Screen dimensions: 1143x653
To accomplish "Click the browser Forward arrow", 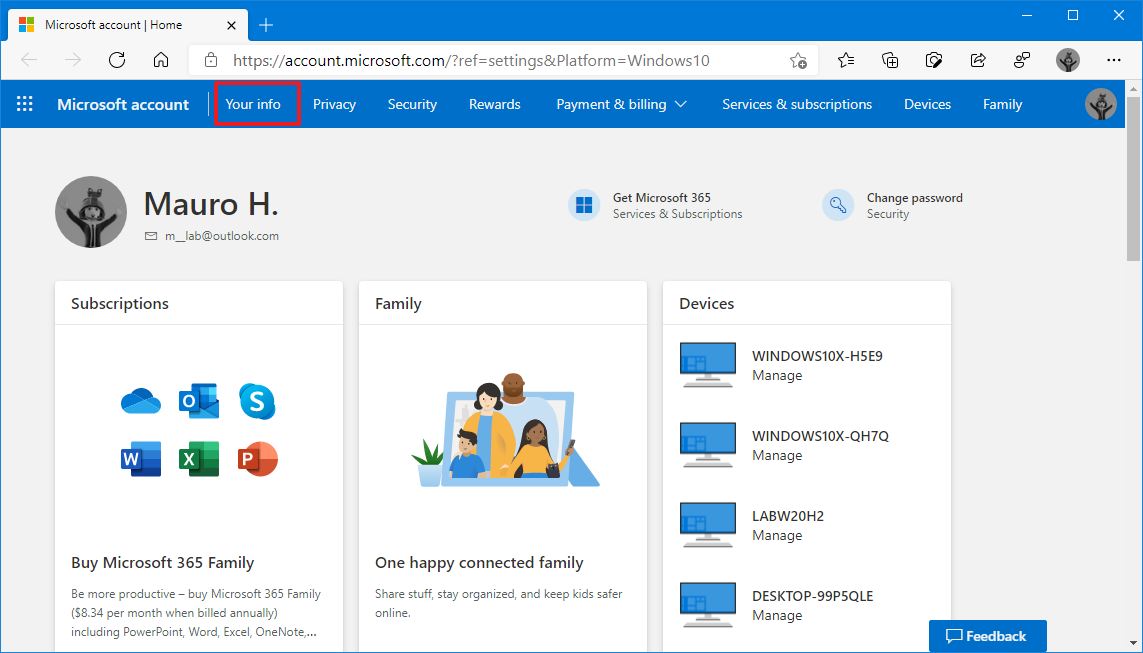I will coord(73,60).
